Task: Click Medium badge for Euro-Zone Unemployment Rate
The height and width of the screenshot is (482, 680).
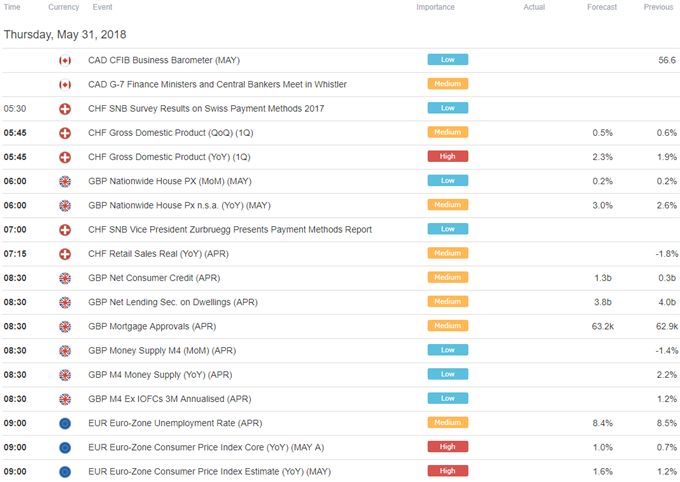Action: (x=448, y=423)
